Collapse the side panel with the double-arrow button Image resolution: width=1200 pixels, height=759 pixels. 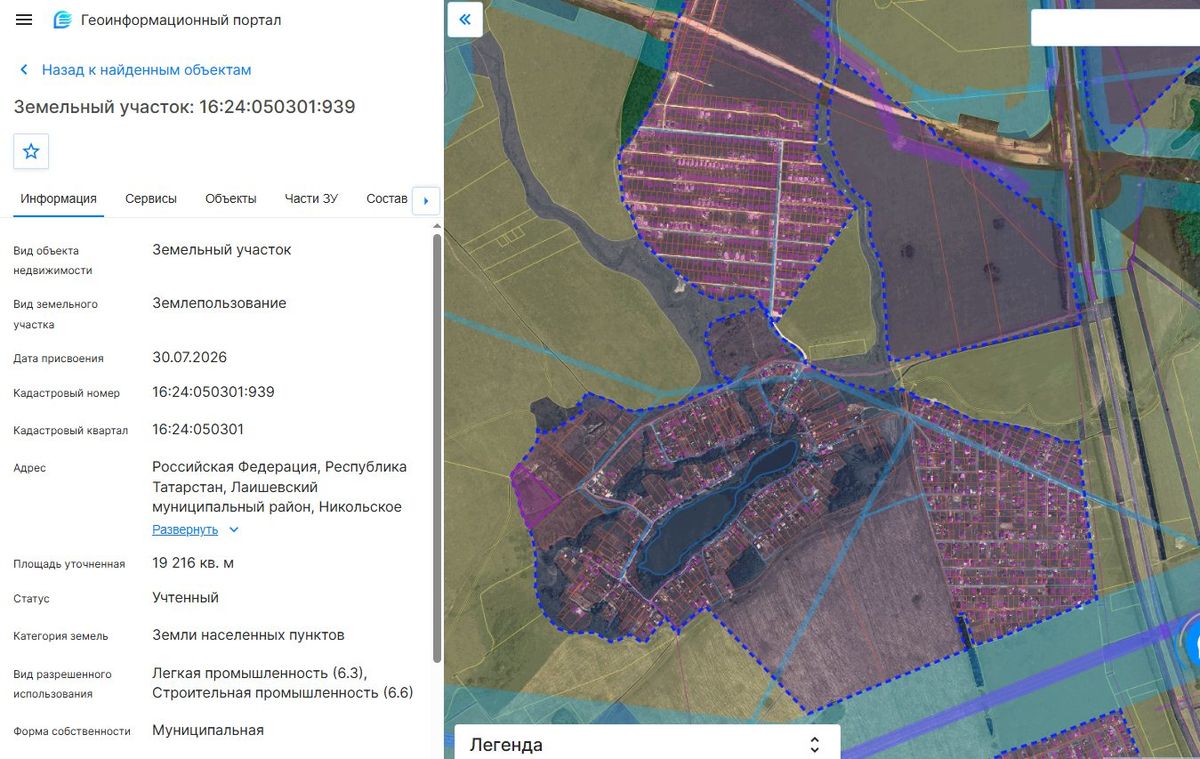click(x=465, y=19)
